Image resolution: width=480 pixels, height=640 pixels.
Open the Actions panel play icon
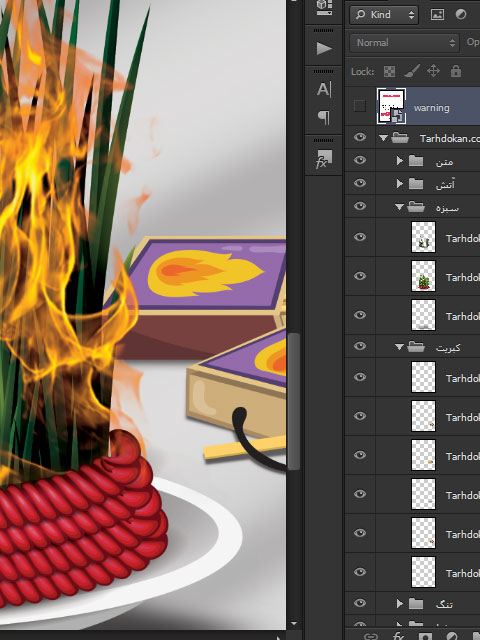tap(324, 49)
